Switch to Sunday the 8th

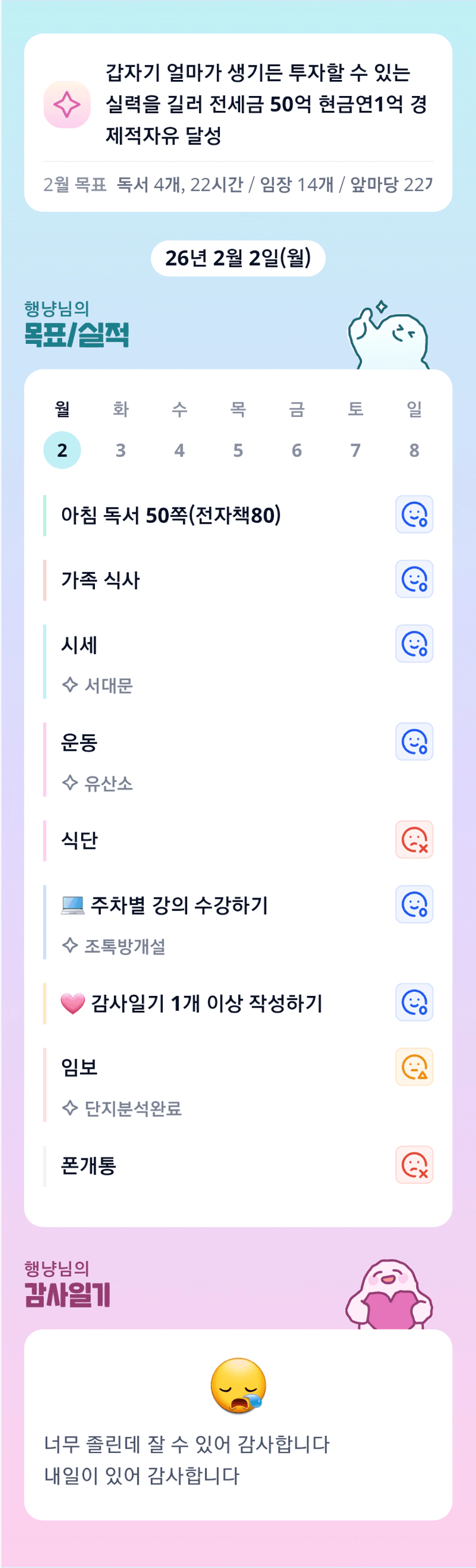point(414,450)
